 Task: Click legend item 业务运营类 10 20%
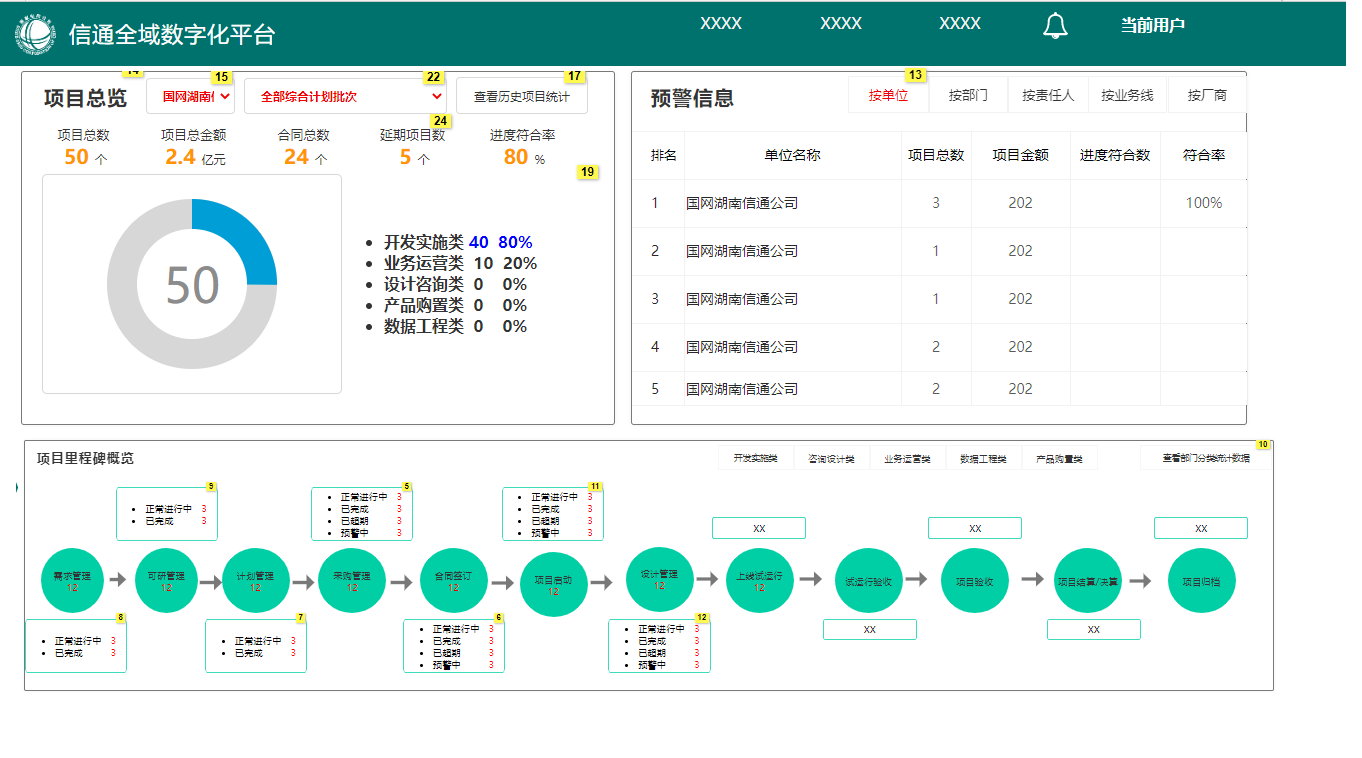(x=460, y=263)
